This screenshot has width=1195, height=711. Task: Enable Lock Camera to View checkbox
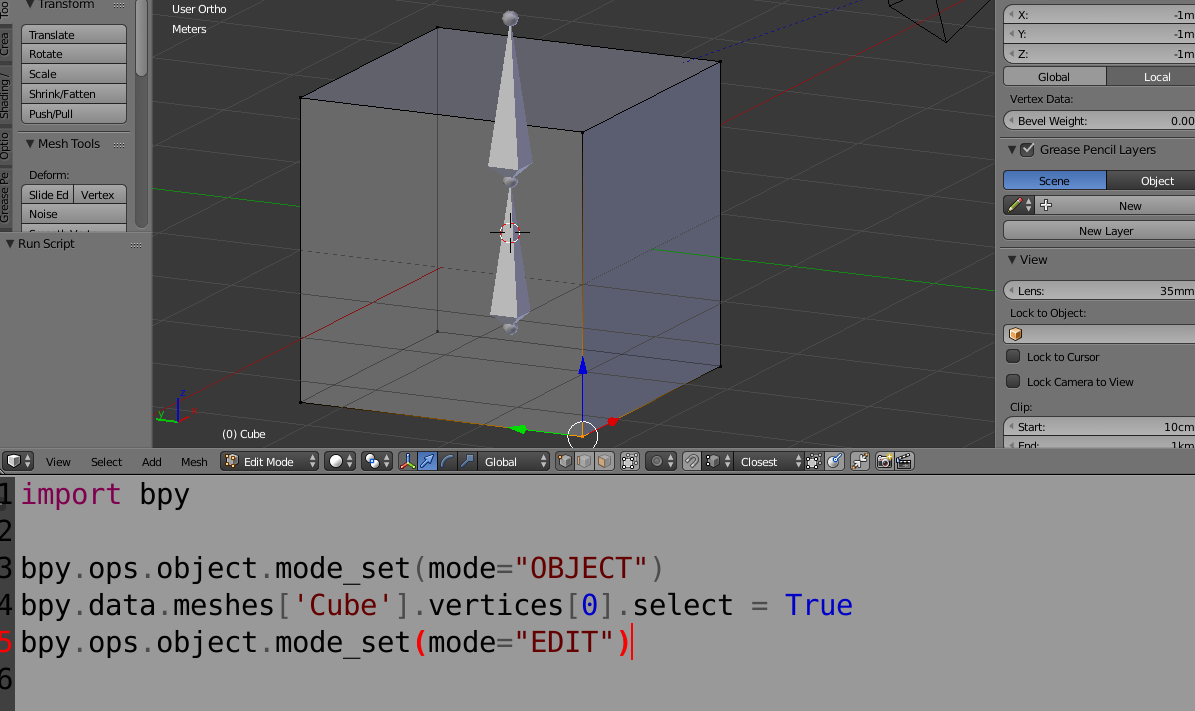[x=1014, y=381]
